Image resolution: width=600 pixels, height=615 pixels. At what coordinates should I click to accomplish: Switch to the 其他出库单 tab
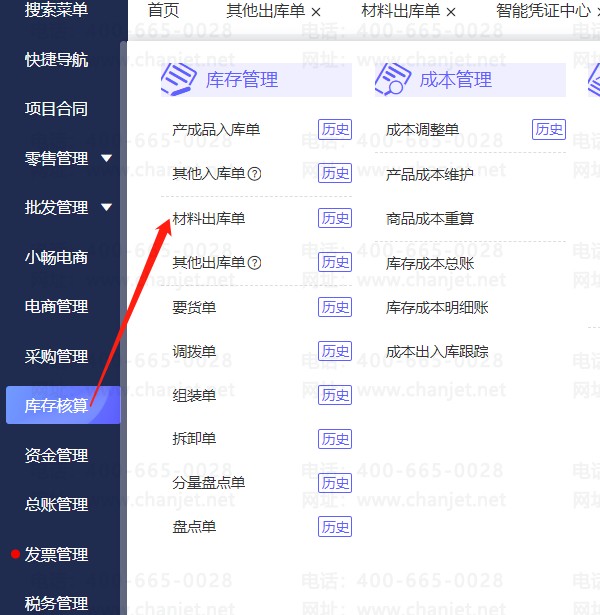[x=266, y=11]
